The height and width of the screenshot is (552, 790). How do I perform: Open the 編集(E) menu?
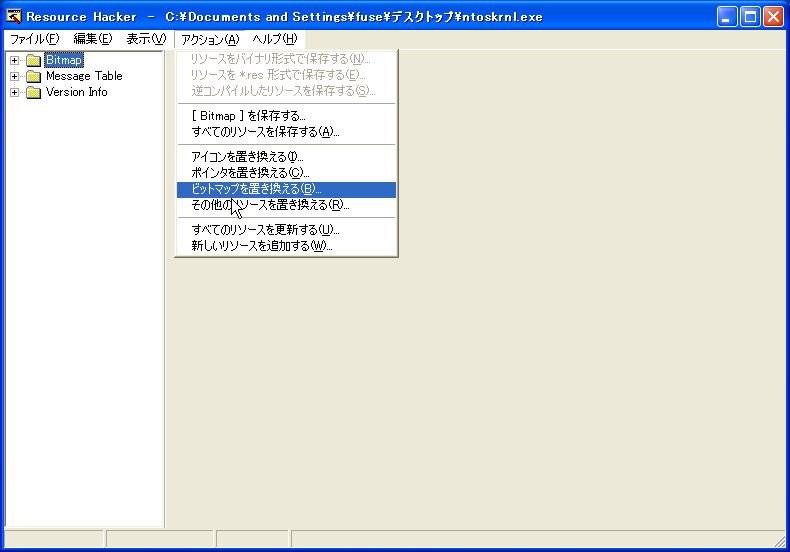93,39
